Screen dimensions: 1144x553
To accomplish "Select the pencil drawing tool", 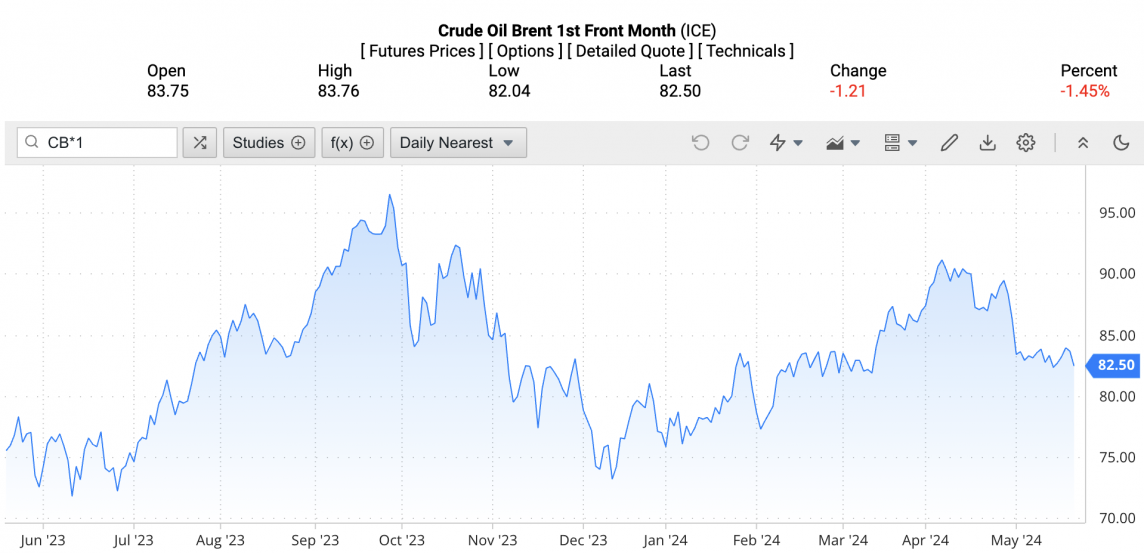I will pos(949,143).
